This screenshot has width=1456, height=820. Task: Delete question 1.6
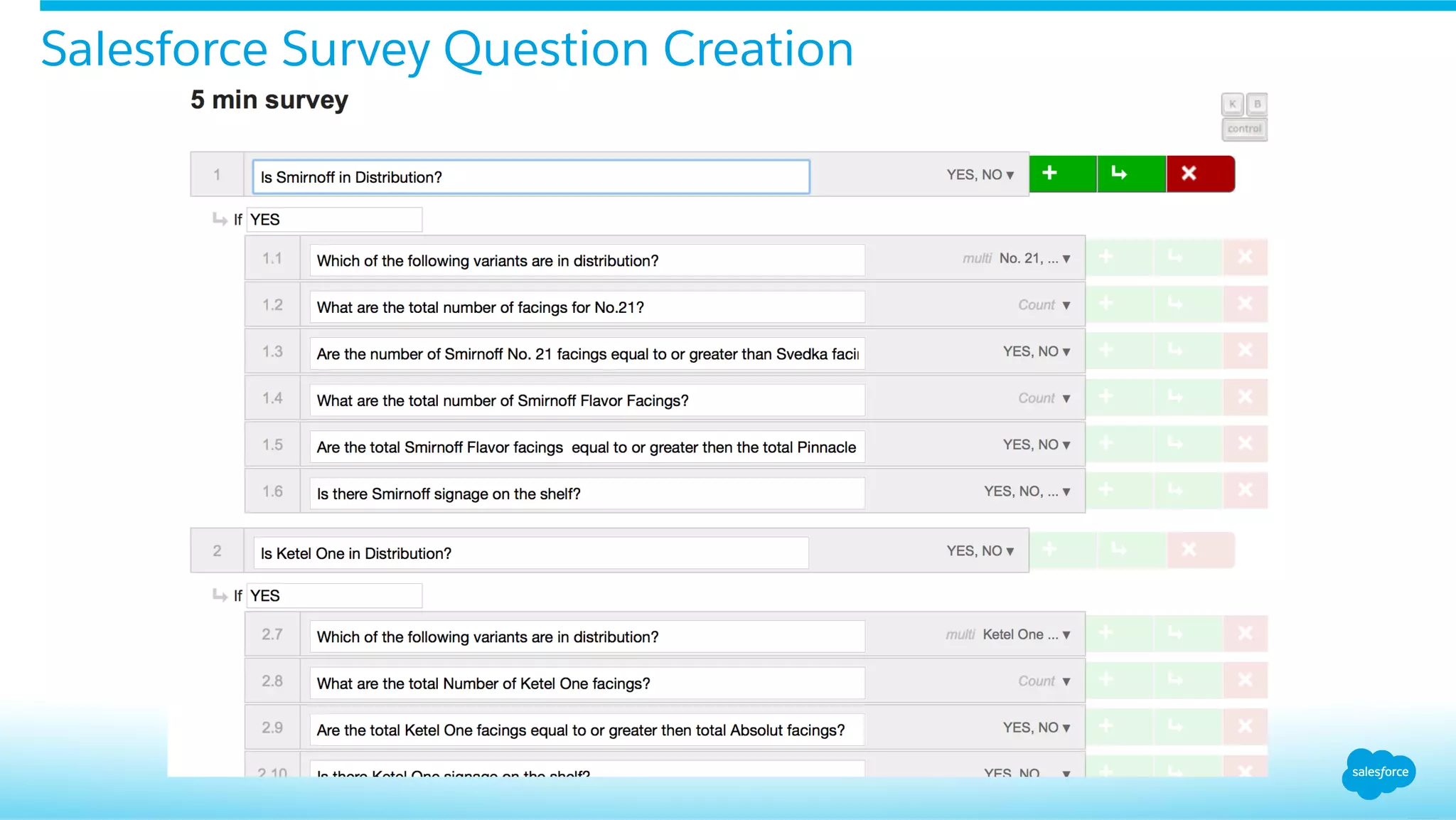(x=1246, y=490)
